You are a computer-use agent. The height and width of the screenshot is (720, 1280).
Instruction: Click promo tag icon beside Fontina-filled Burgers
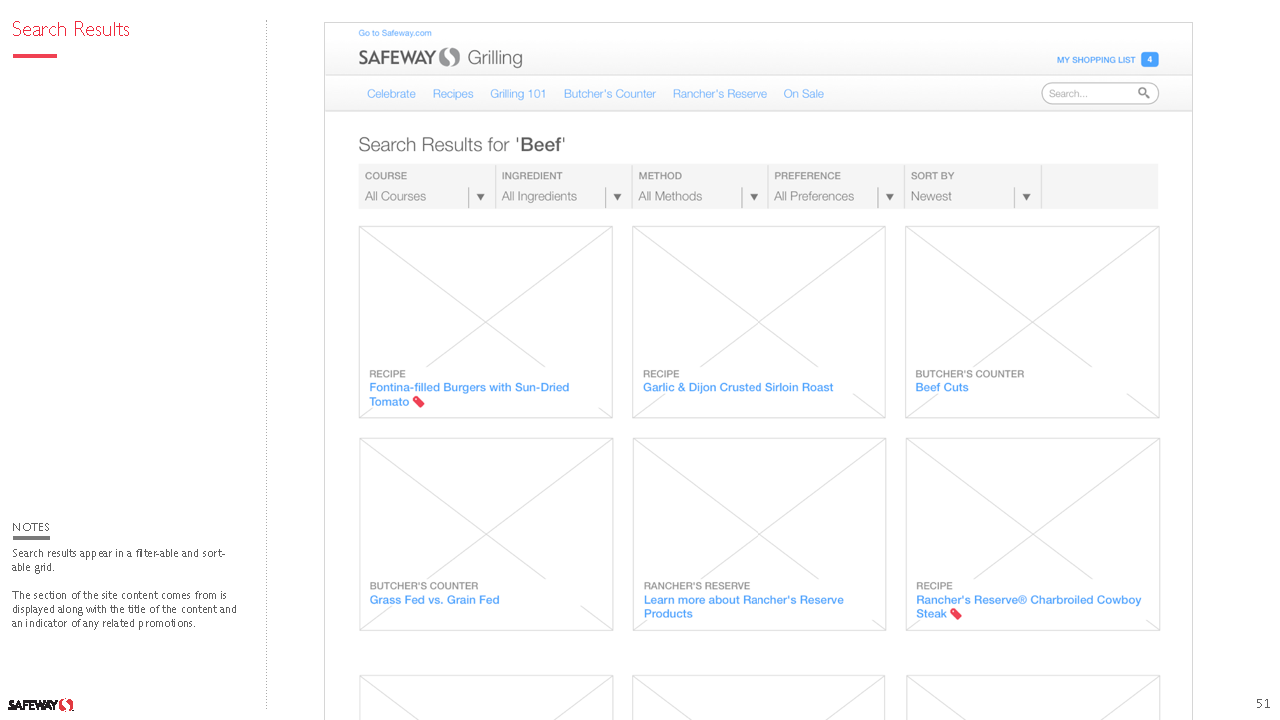(x=419, y=402)
